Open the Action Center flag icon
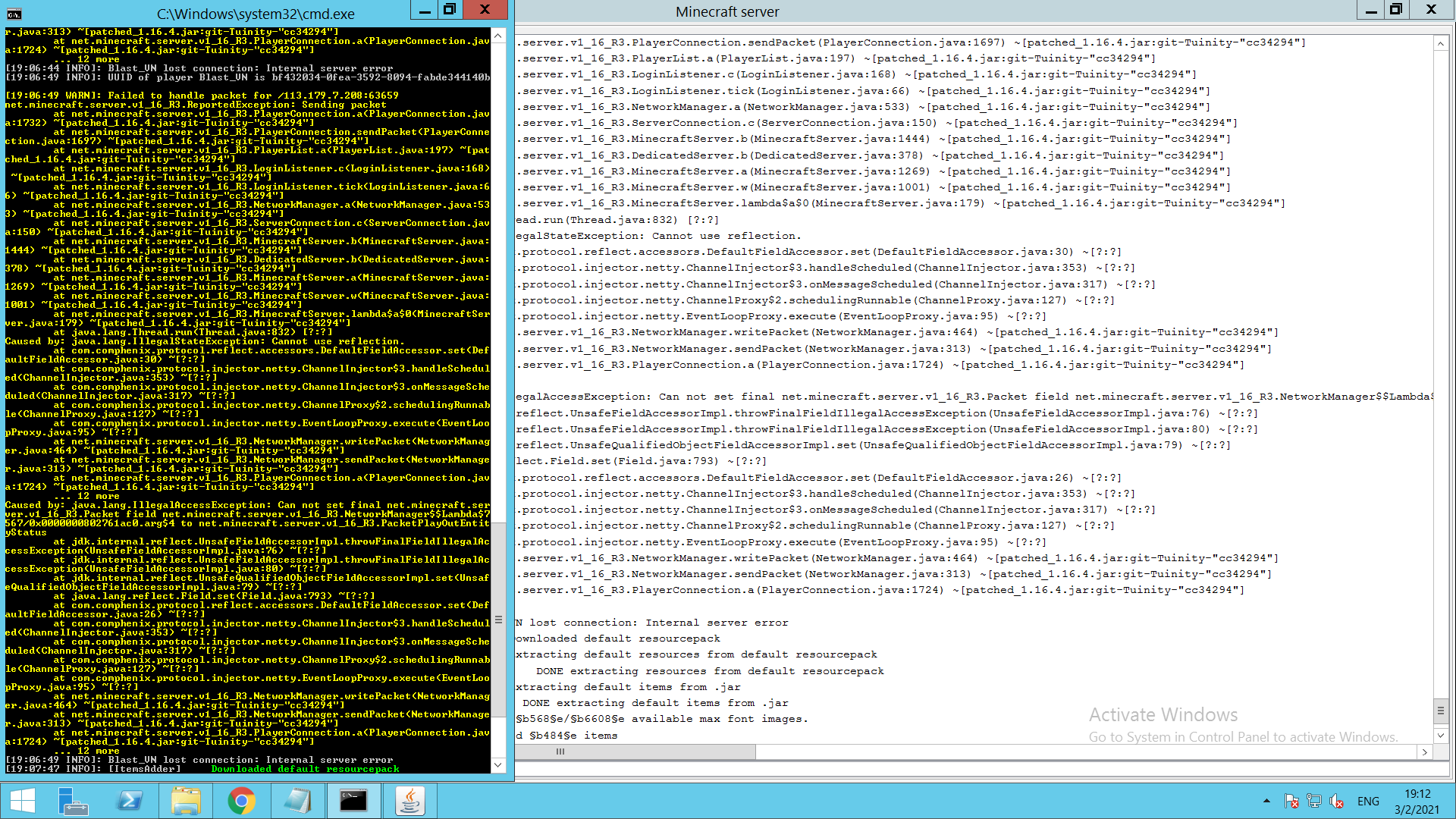 (x=1291, y=802)
